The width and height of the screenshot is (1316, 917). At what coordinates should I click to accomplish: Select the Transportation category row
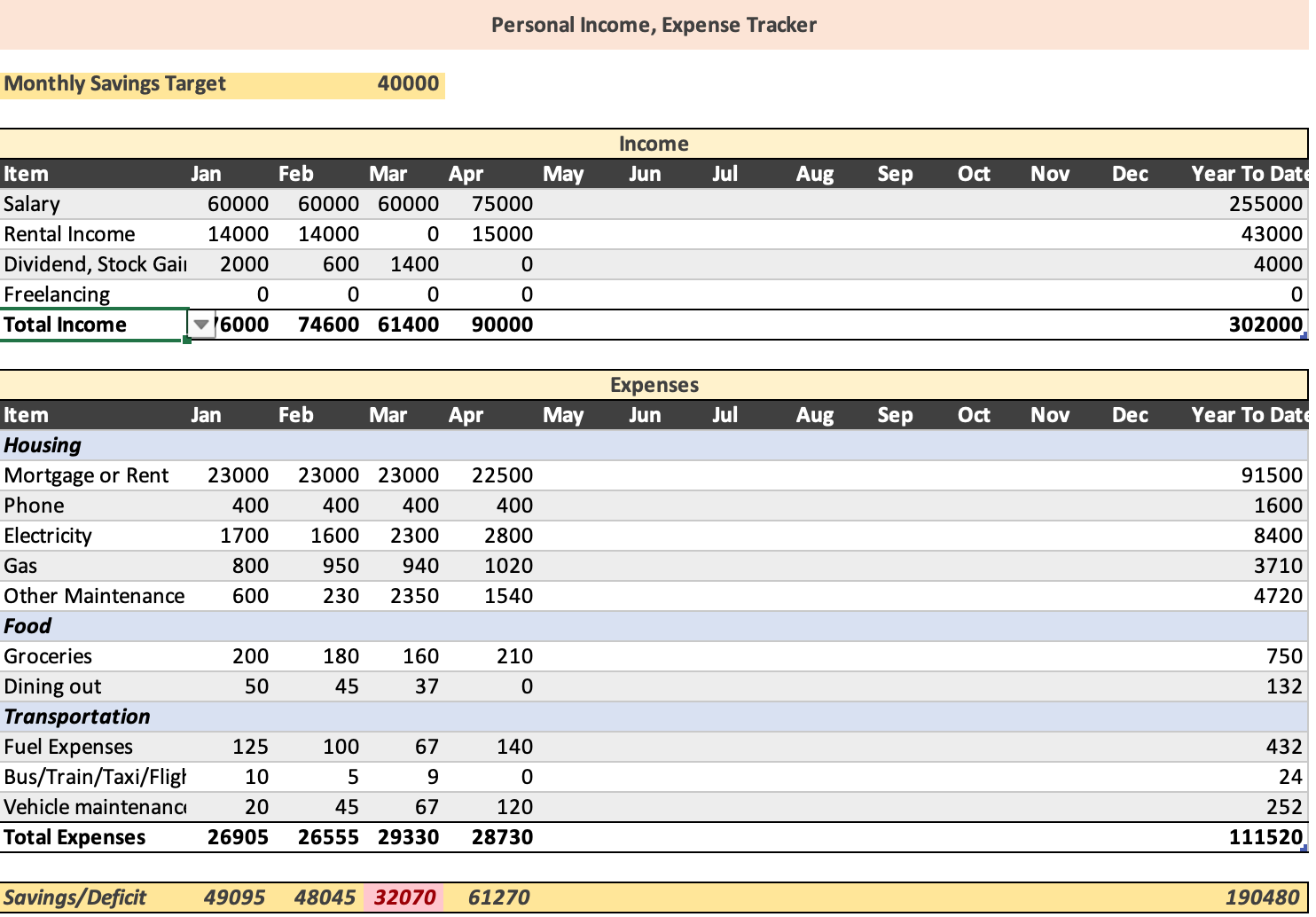[x=77, y=716]
